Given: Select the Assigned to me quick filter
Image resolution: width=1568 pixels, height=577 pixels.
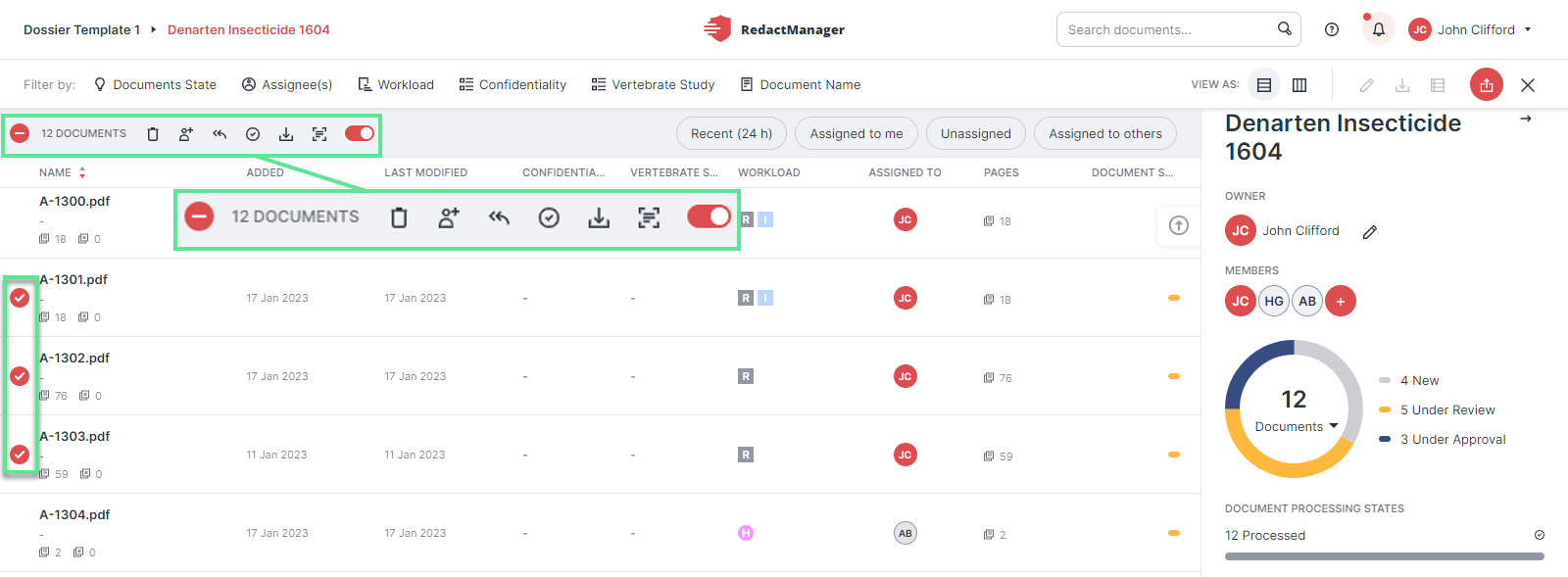Looking at the screenshot, I should click(857, 133).
